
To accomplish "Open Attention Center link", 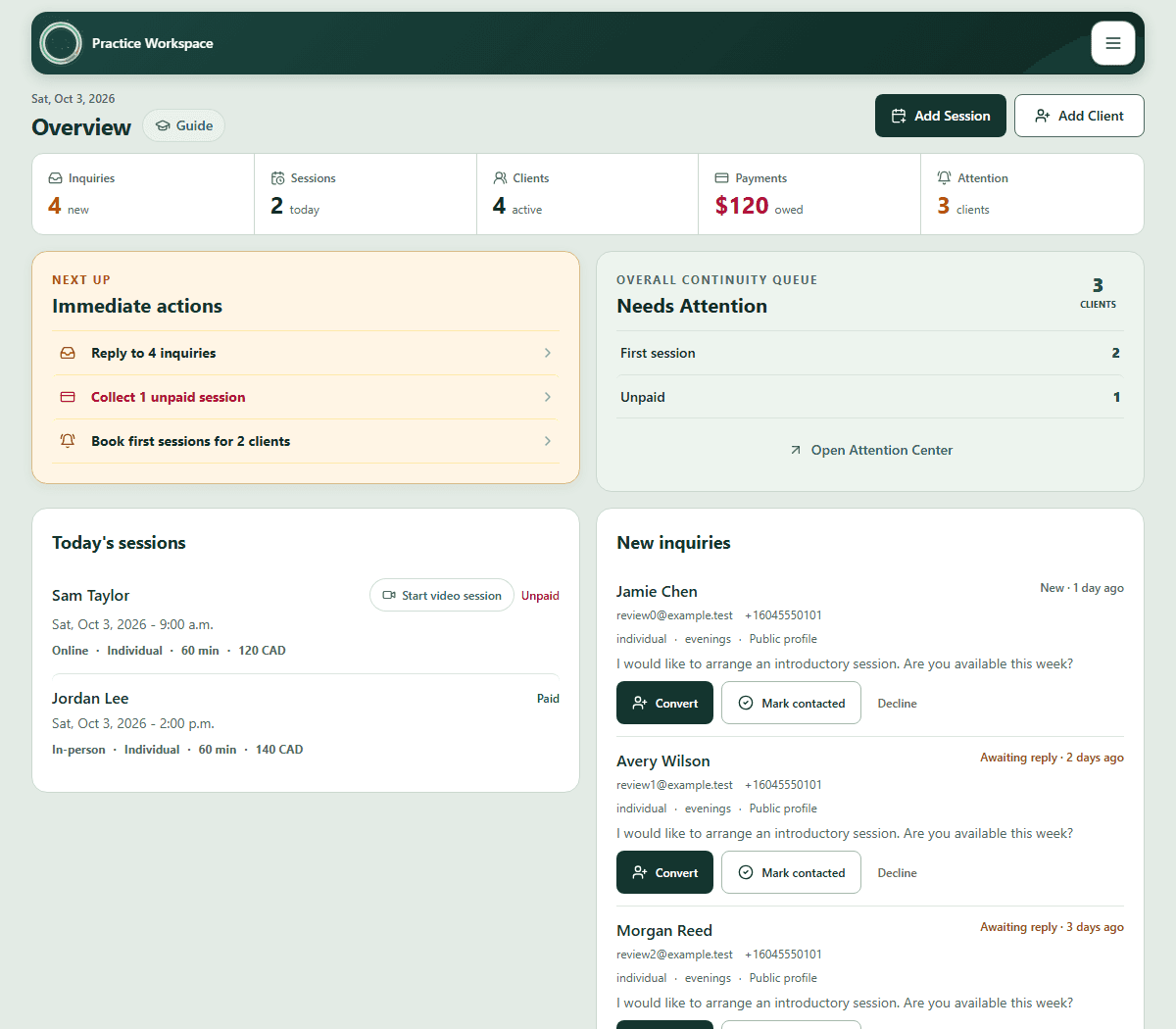I will point(870,450).
